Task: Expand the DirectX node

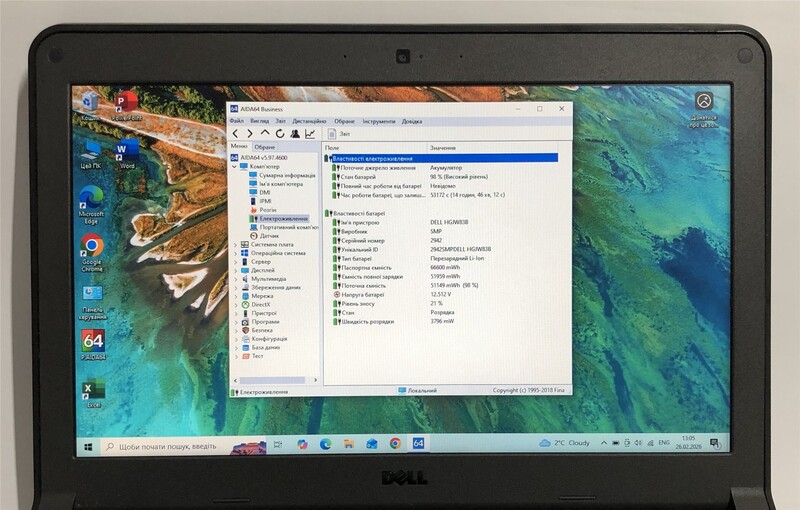Action: coord(235,305)
